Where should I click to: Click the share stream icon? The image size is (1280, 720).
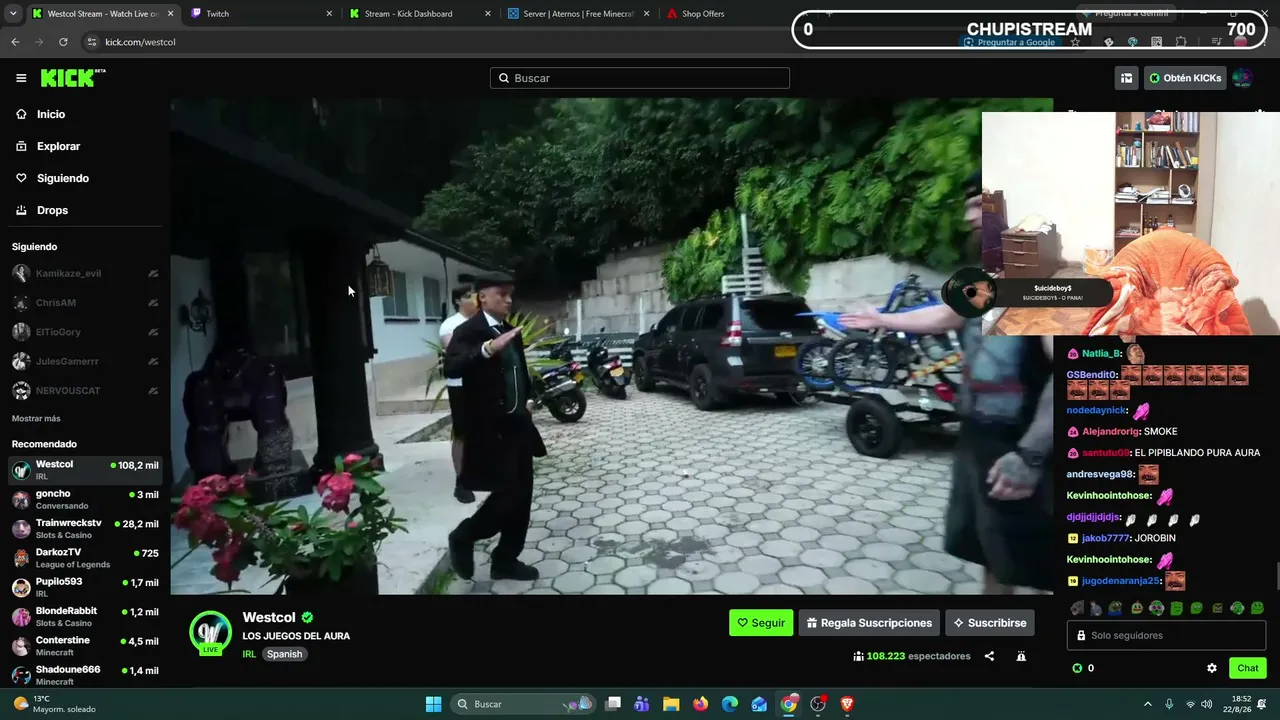pos(989,656)
